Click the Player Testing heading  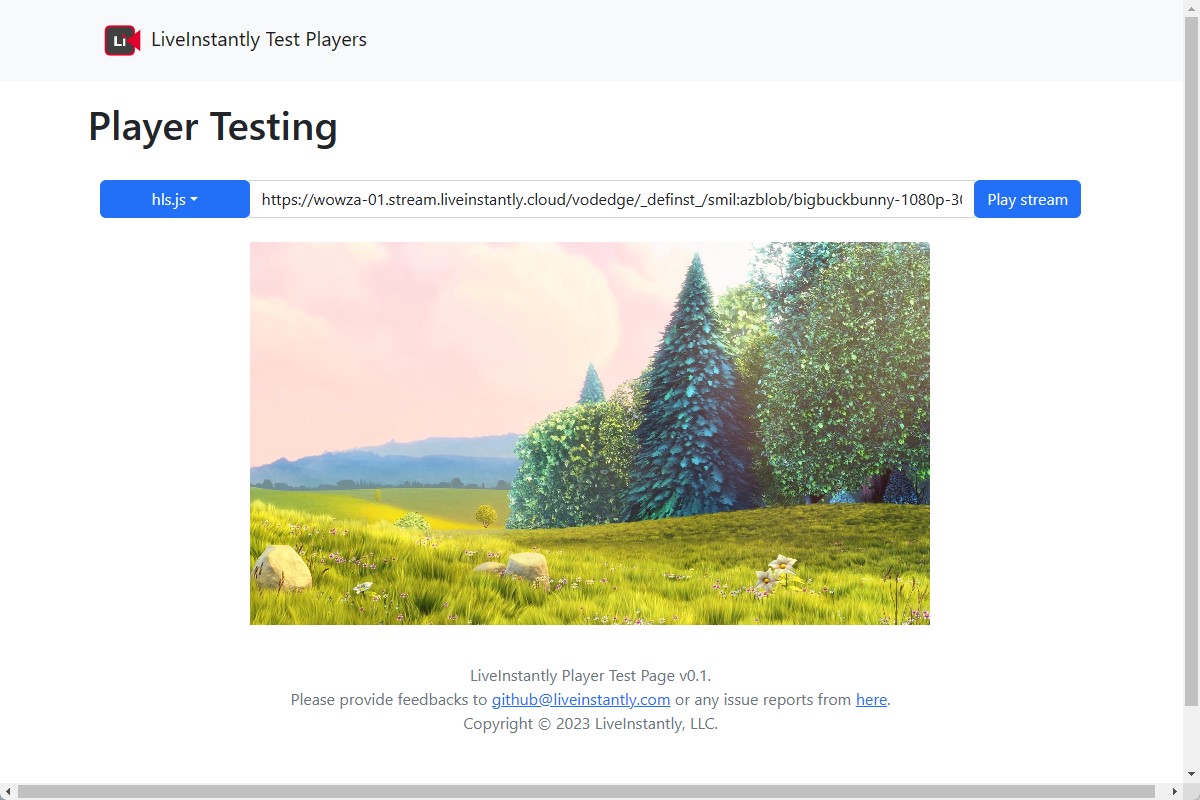pyautogui.click(x=212, y=127)
